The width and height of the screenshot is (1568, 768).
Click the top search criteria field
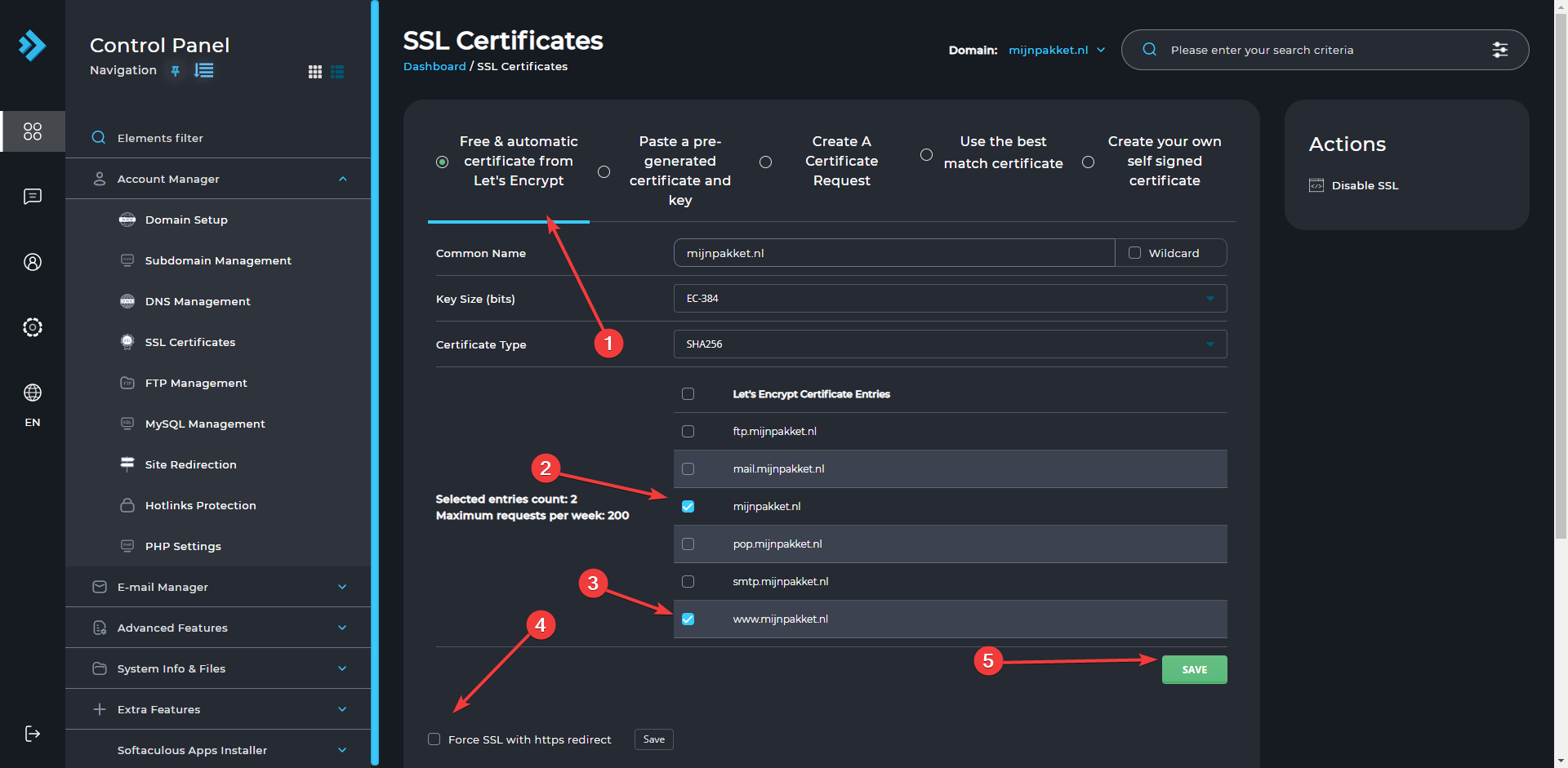pos(1325,50)
